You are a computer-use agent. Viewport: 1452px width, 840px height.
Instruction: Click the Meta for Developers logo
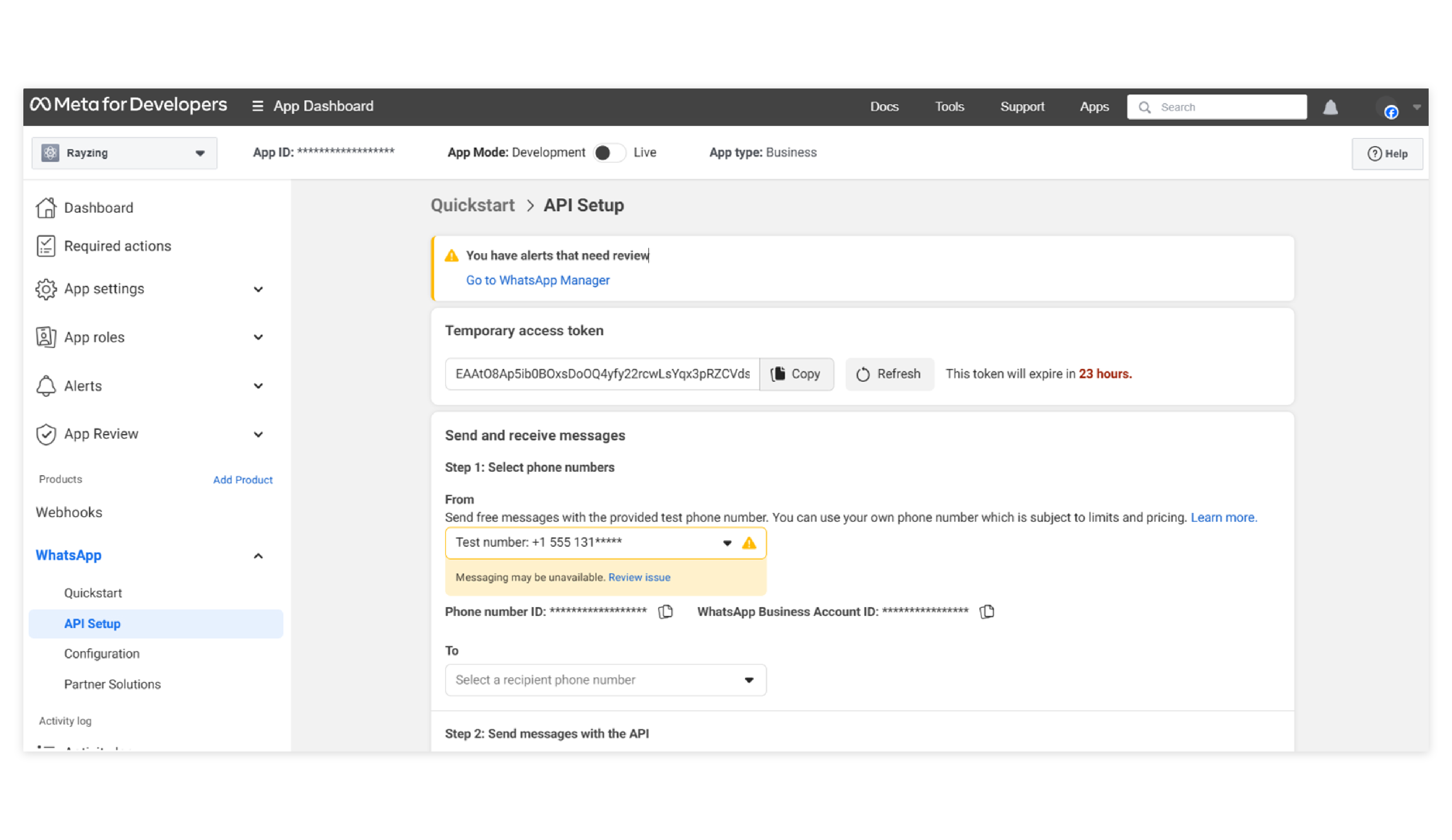click(x=128, y=105)
